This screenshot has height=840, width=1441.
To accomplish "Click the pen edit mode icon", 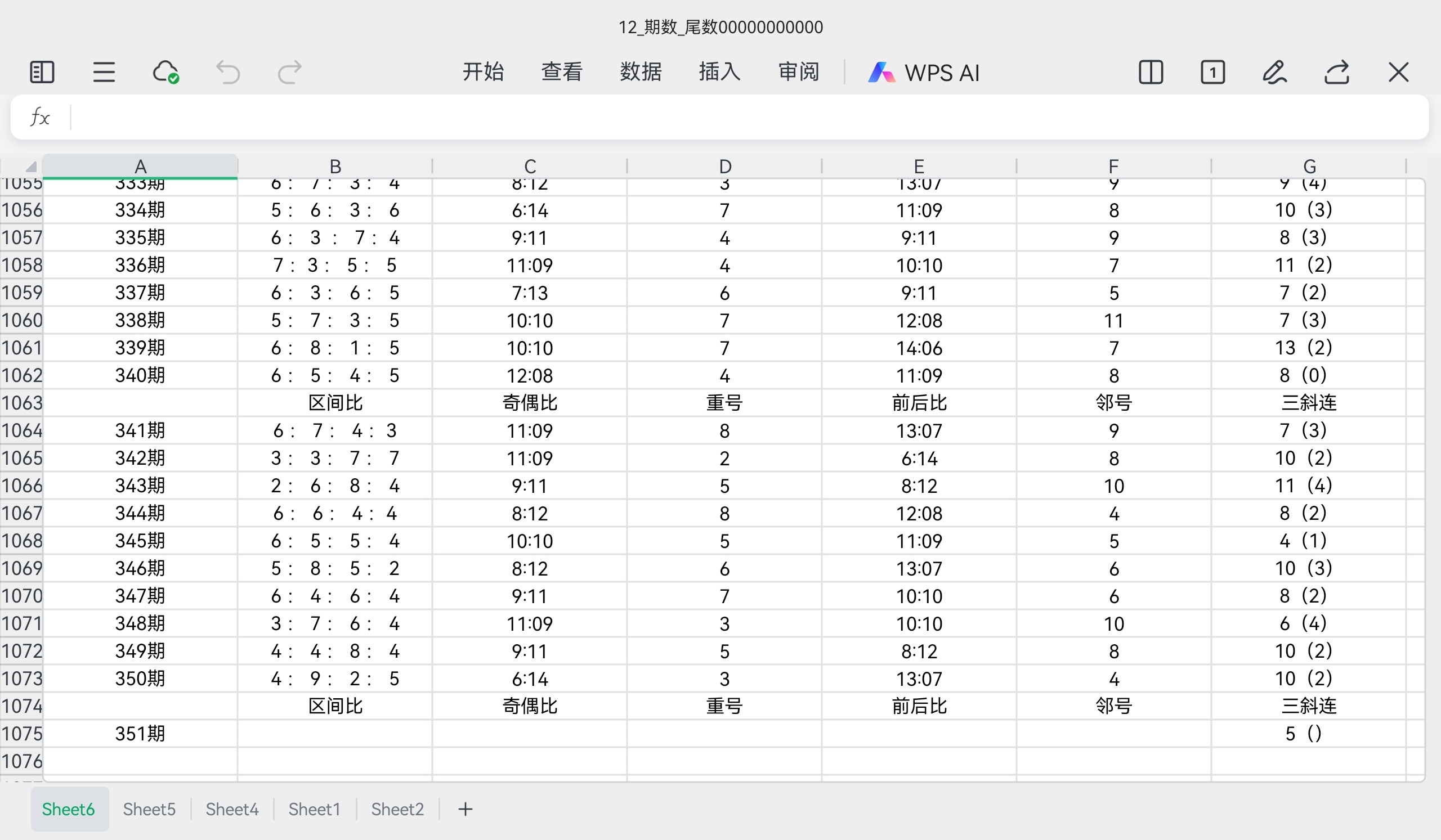I will point(1274,73).
